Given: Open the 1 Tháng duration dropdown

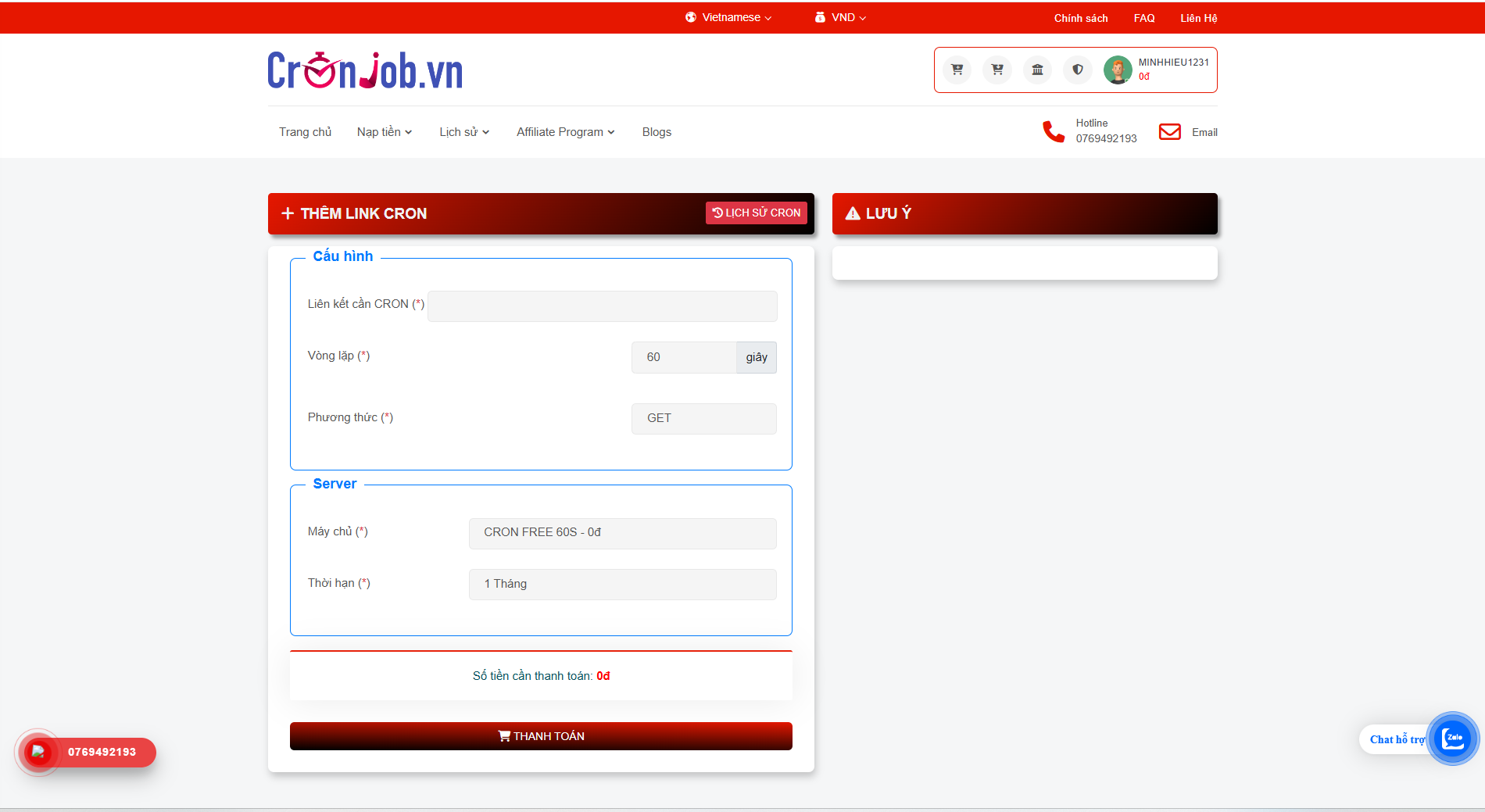Looking at the screenshot, I should (622, 585).
